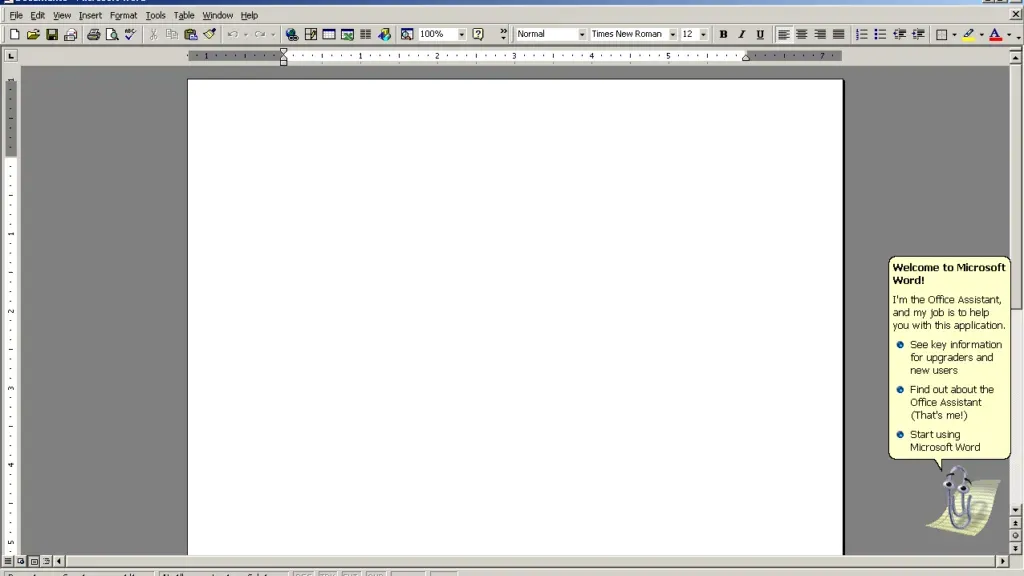Click the Paste clipboard icon
This screenshot has width=1024, height=576.
pos(191,35)
